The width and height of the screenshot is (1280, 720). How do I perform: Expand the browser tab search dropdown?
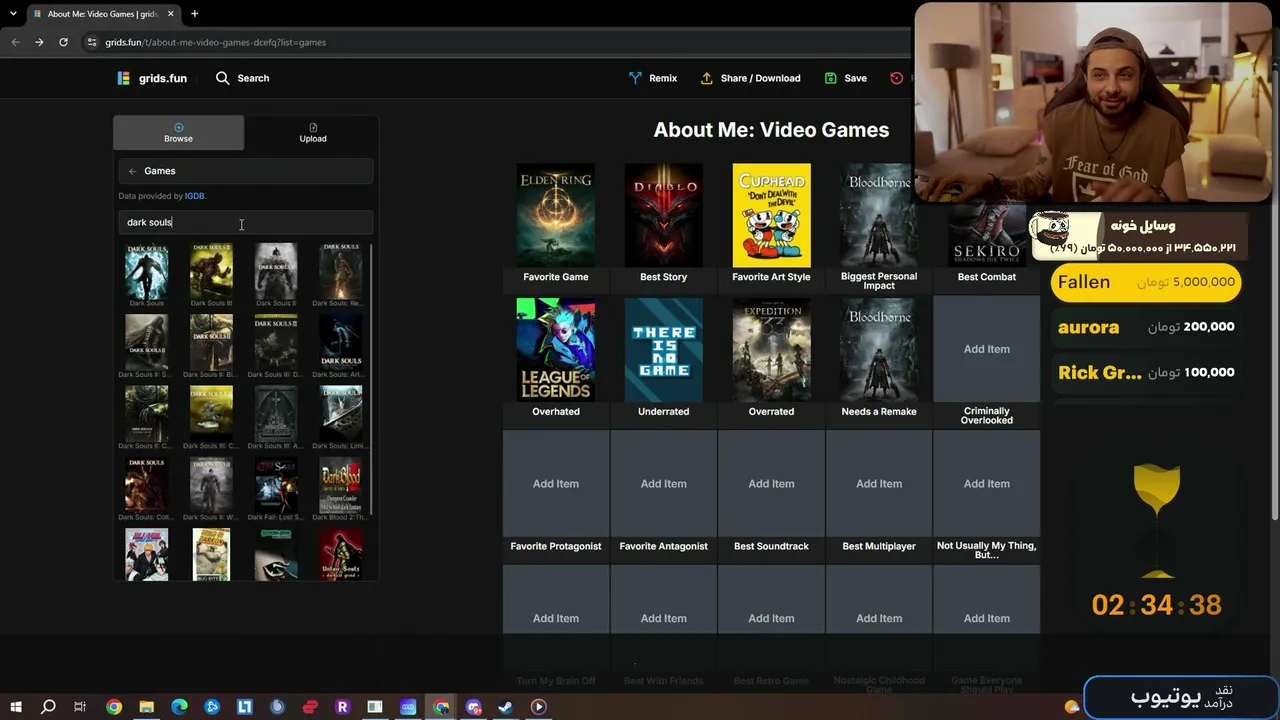pos(13,14)
